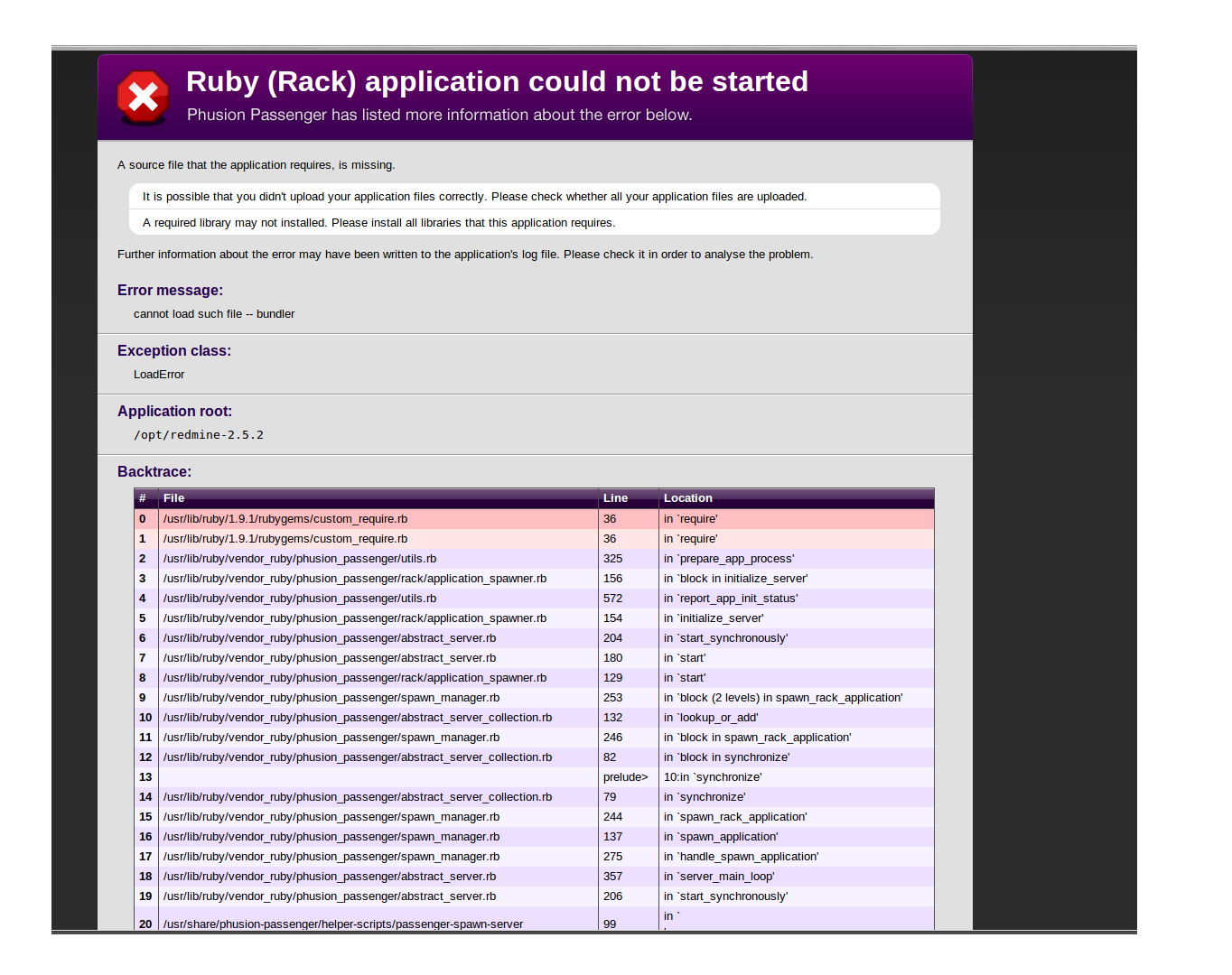Click "in `prepare_app_process'" location
The image size is (1232, 975).
click(729, 559)
